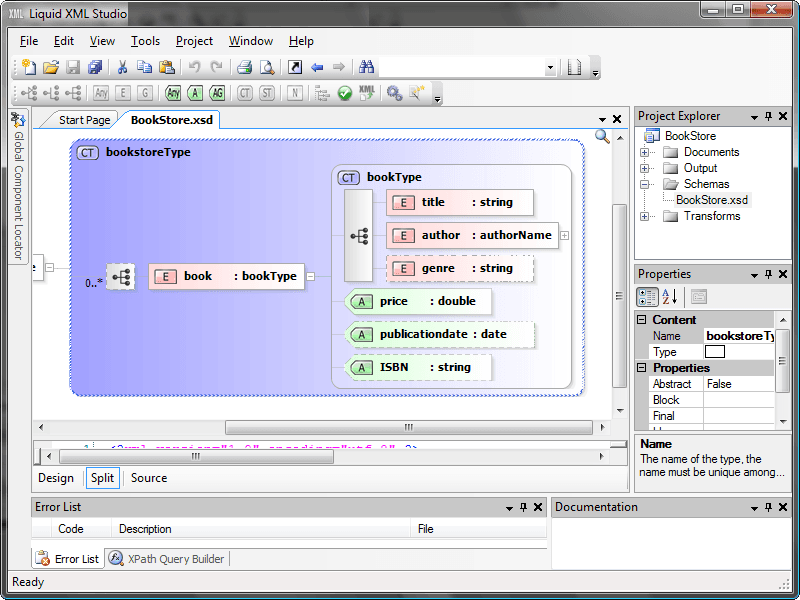Cut selection with the scissors icon

click(122, 67)
